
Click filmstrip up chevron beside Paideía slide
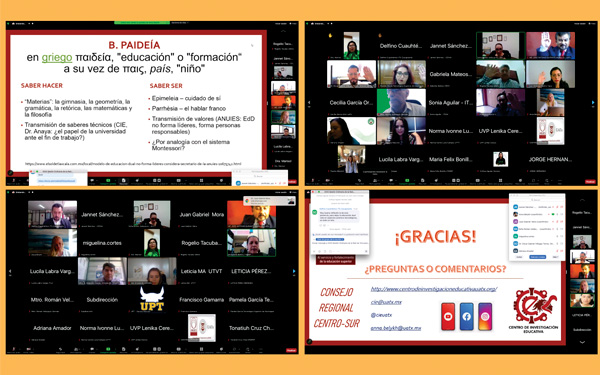point(283,31)
